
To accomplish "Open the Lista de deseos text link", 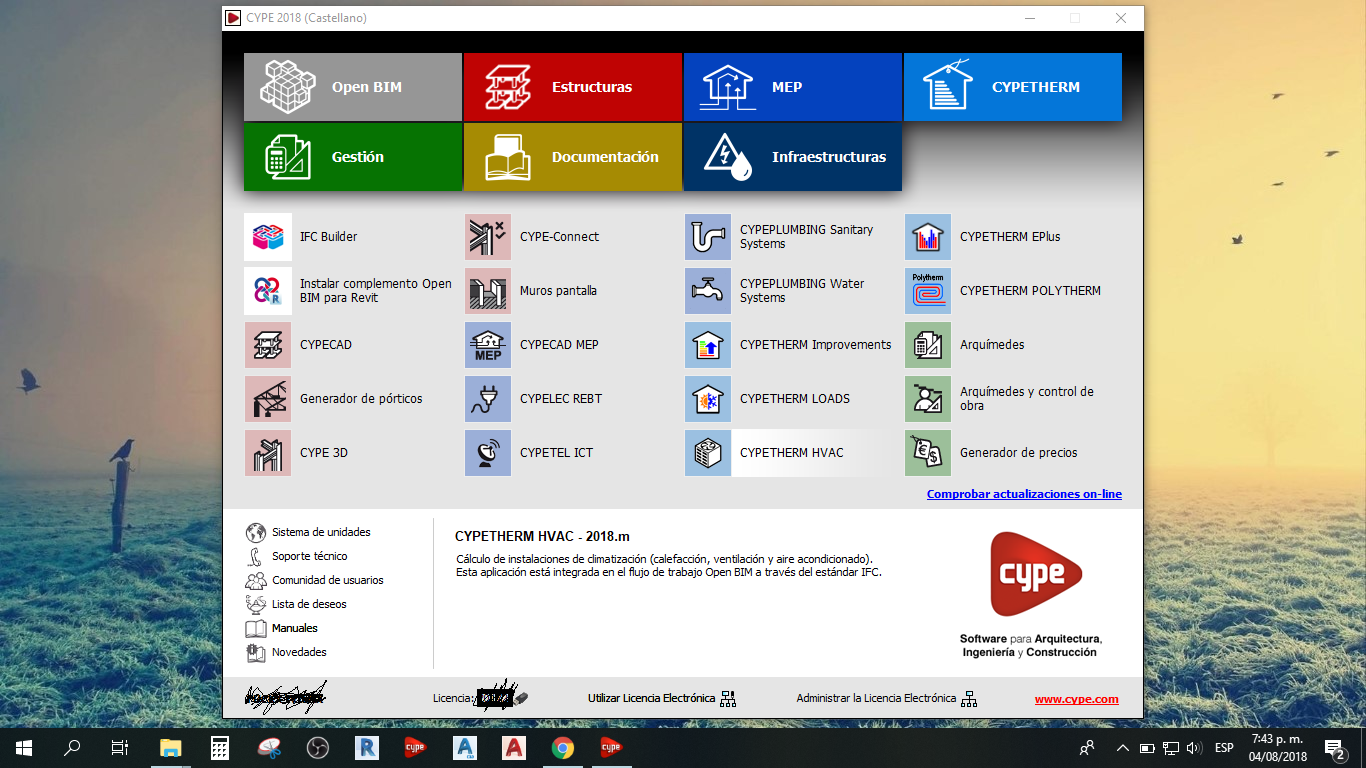I will 309,604.
